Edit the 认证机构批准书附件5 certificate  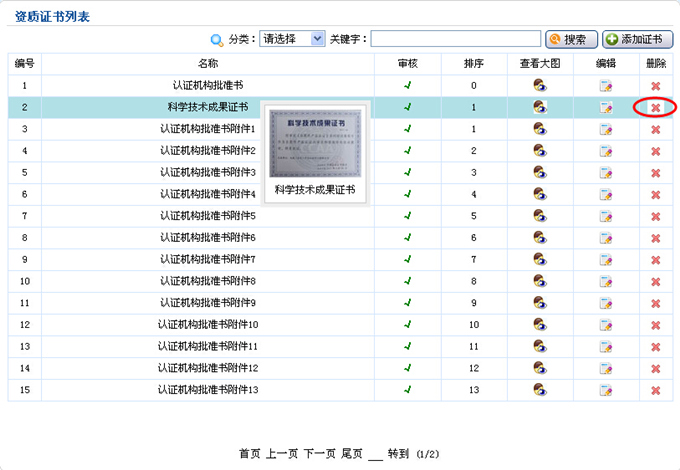coord(606,216)
